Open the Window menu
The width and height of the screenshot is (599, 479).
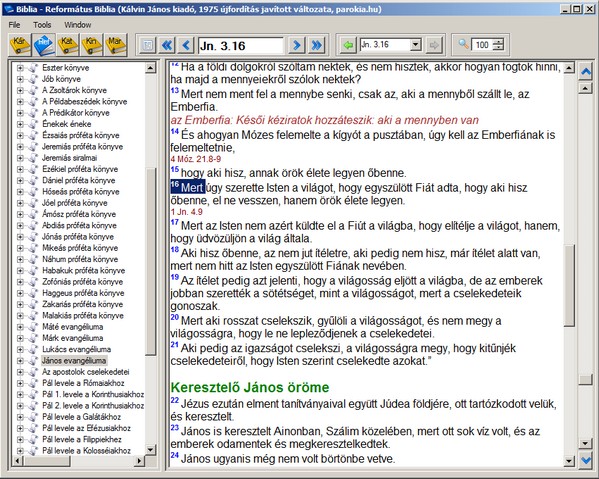click(x=78, y=25)
